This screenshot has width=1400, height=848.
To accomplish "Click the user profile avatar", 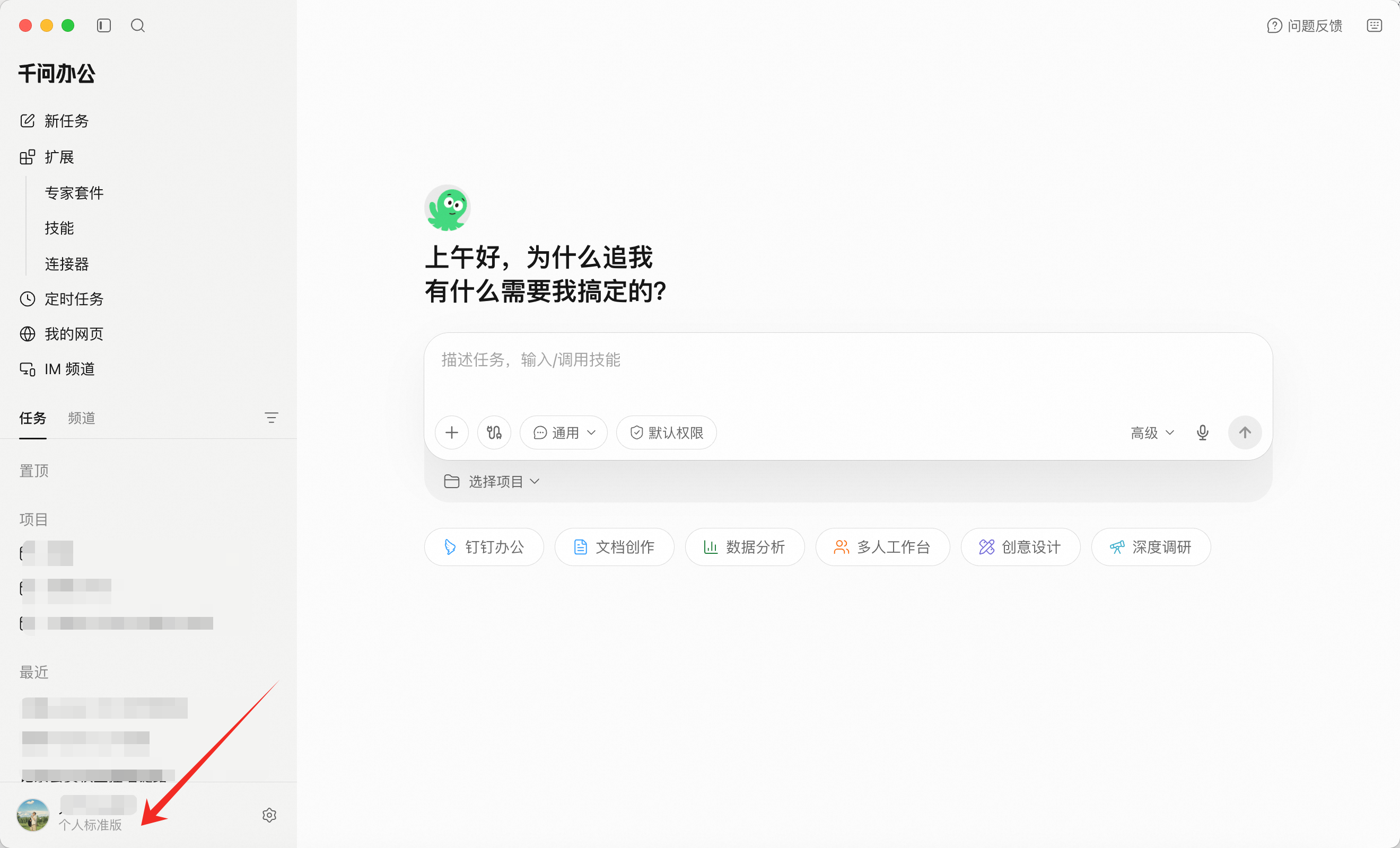I will coord(33,815).
